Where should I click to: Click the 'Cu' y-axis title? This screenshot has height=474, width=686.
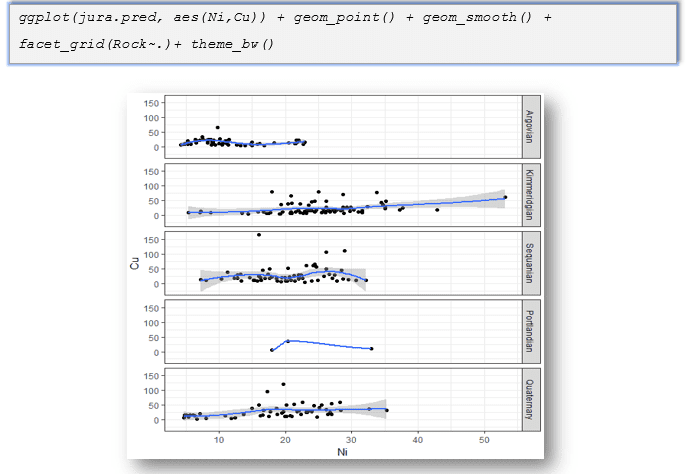click(x=132, y=263)
